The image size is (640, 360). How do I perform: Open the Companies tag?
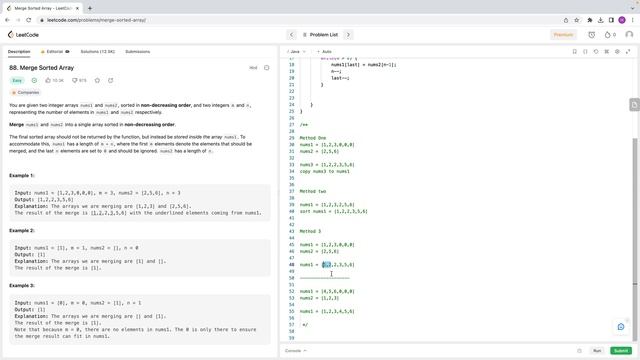click(x=26, y=93)
